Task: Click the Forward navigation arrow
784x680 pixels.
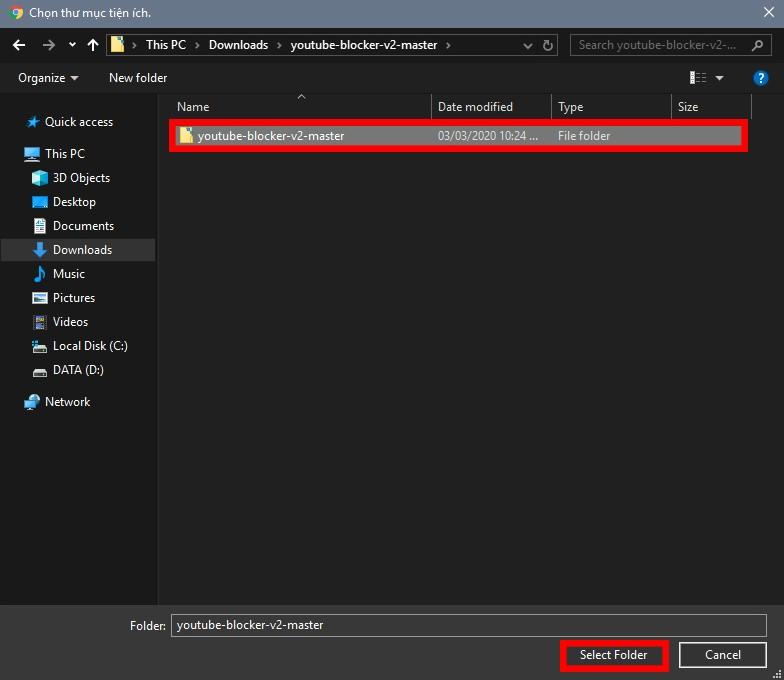Action: click(x=48, y=45)
